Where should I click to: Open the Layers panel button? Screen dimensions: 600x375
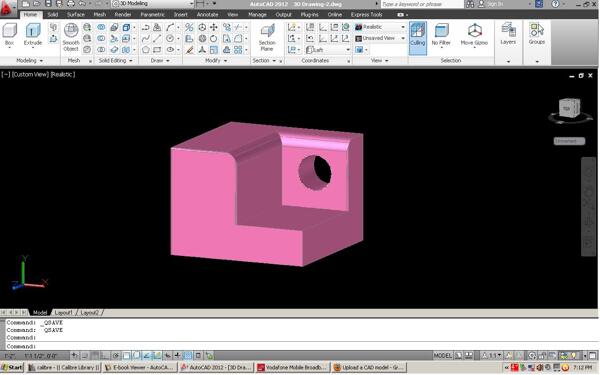pos(508,34)
